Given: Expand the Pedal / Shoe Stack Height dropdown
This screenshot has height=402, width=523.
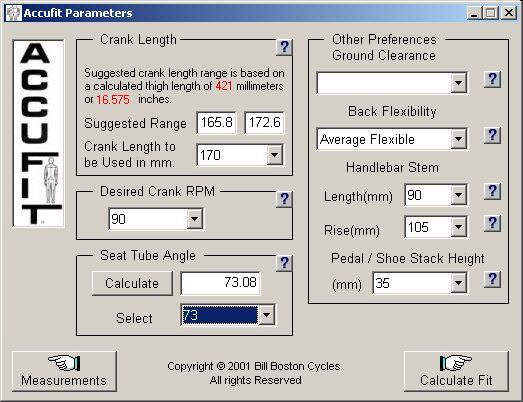Looking at the screenshot, I should click(459, 283).
